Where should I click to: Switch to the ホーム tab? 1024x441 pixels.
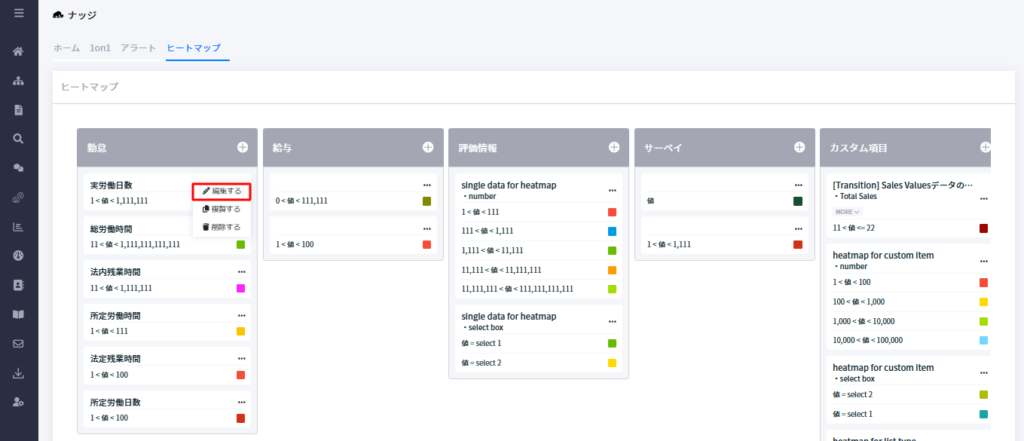[67, 48]
